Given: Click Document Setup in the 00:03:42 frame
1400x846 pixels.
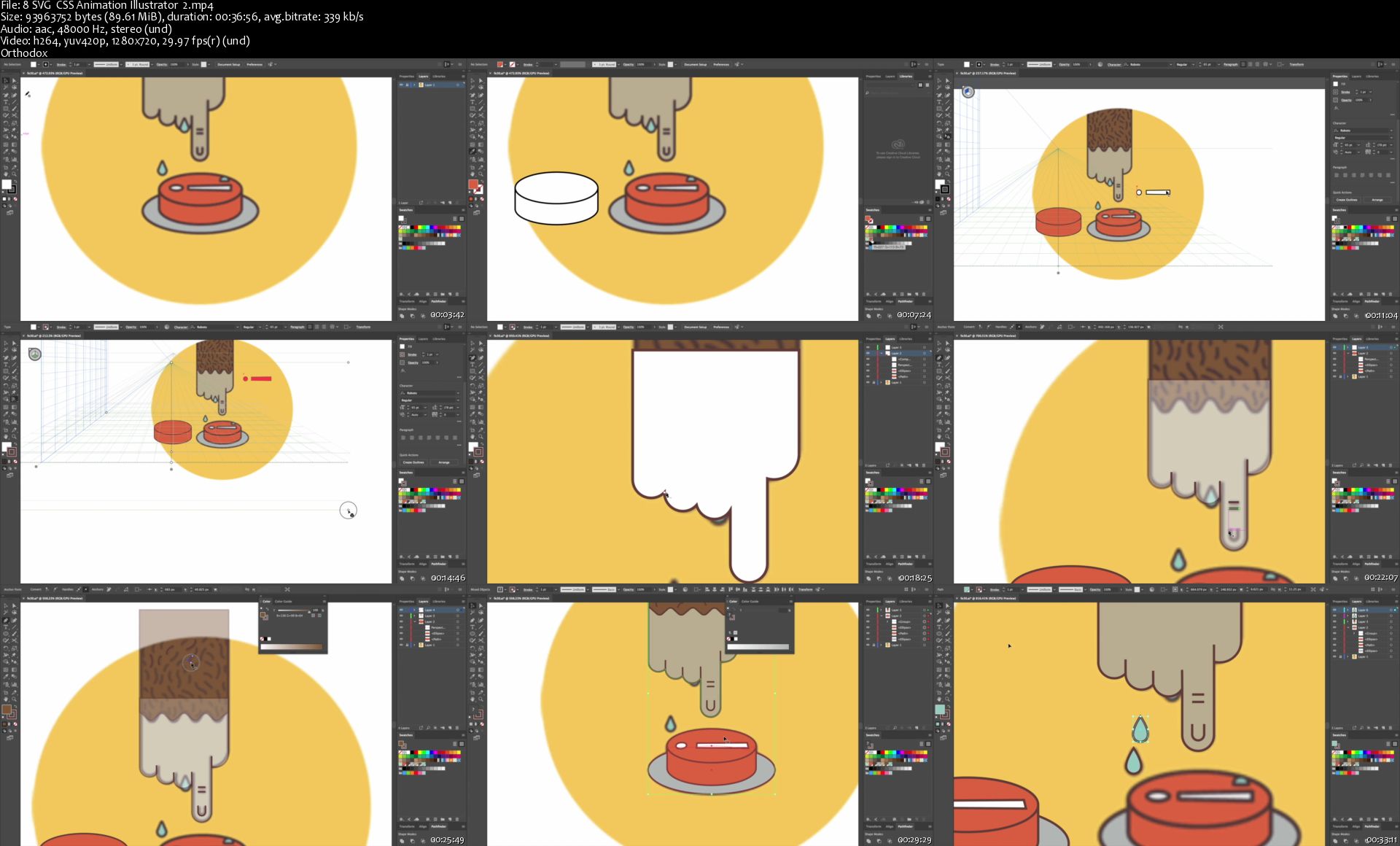Looking at the screenshot, I should pos(229,64).
